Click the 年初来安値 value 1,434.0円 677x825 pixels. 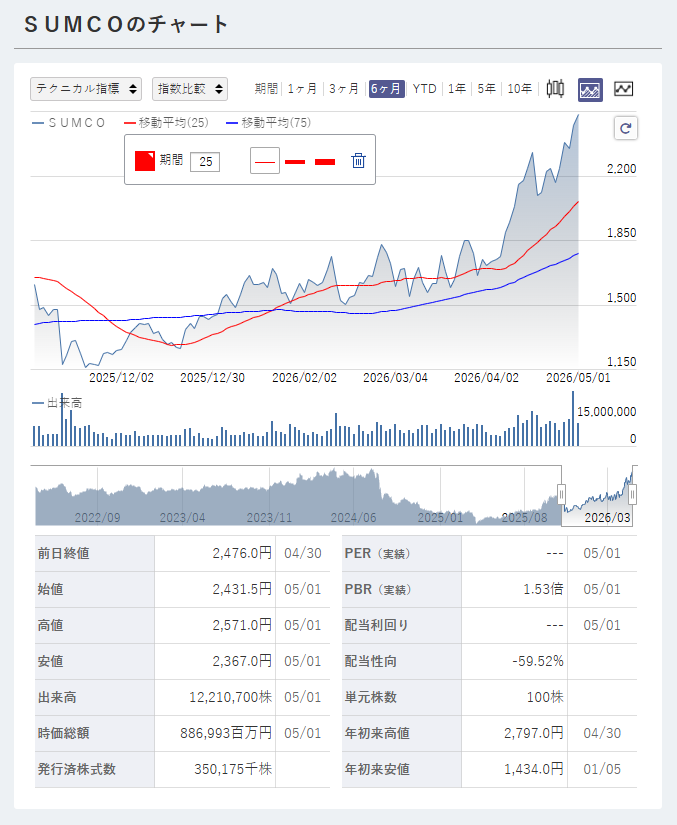(533, 769)
